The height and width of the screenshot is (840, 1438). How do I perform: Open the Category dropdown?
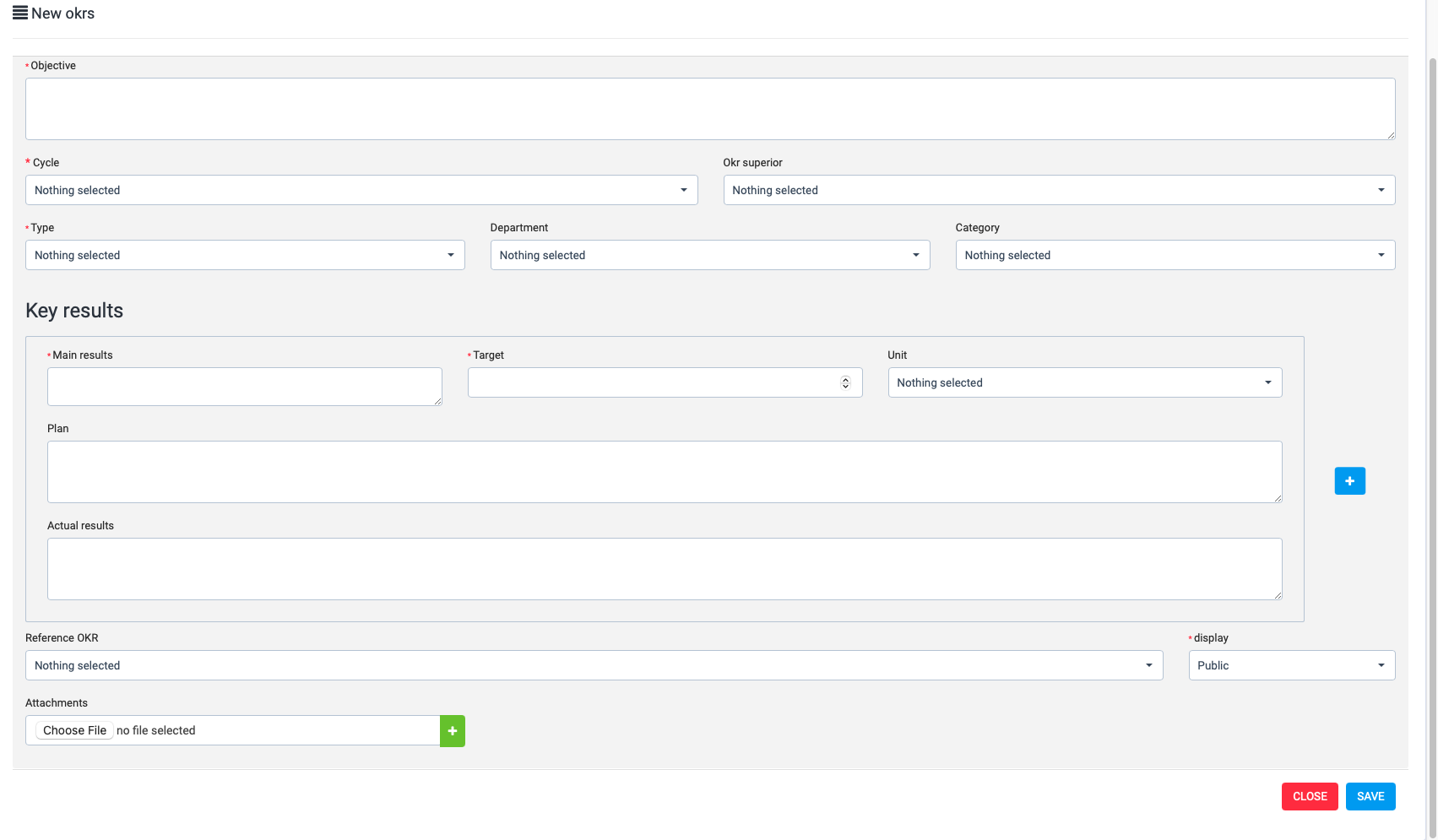pos(1175,255)
